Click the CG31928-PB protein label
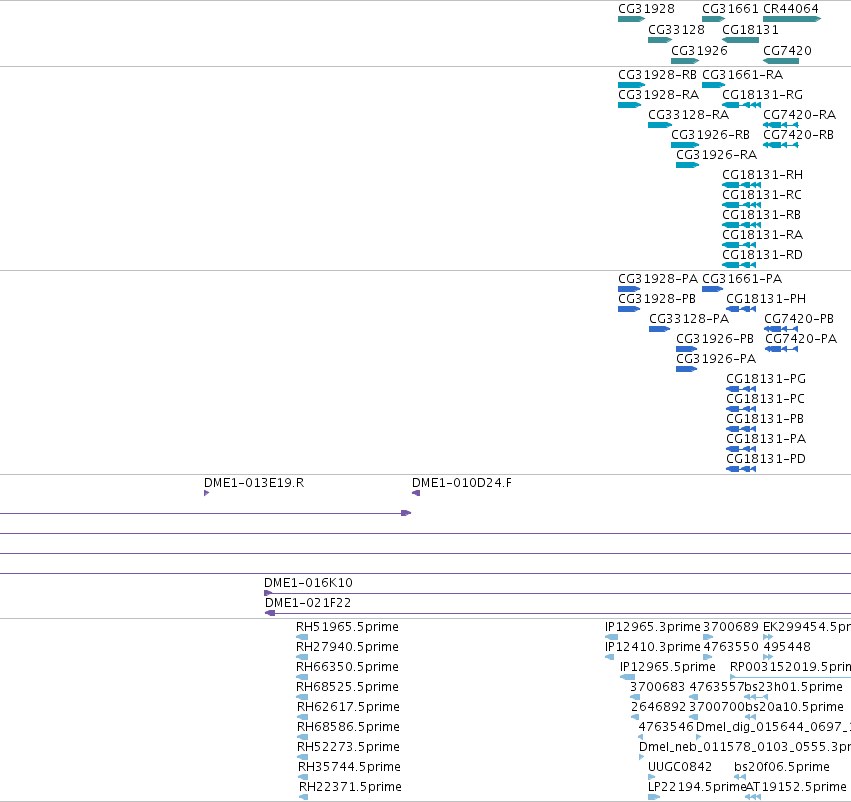This screenshot has height=802, width=851. (x=657, y=299)
